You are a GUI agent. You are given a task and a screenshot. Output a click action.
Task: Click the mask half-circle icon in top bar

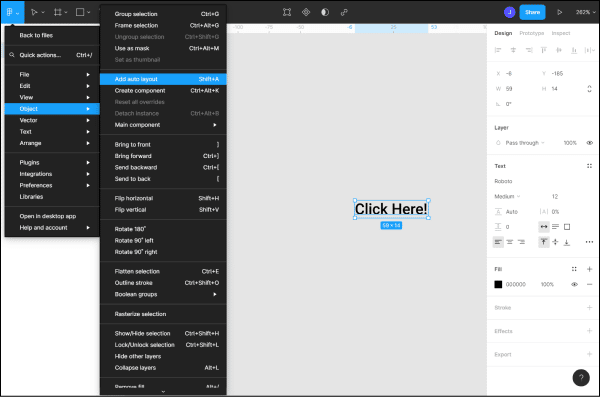[x=325, y=12]
